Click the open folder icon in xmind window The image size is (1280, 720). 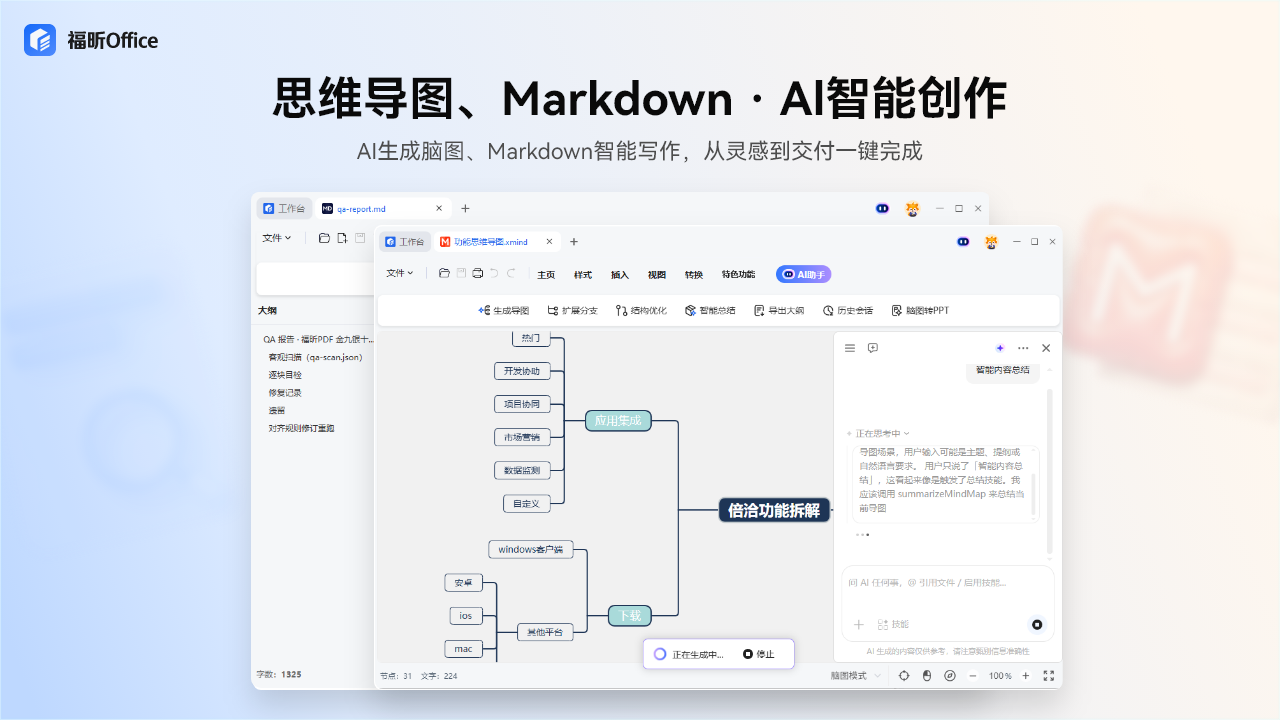444,273
